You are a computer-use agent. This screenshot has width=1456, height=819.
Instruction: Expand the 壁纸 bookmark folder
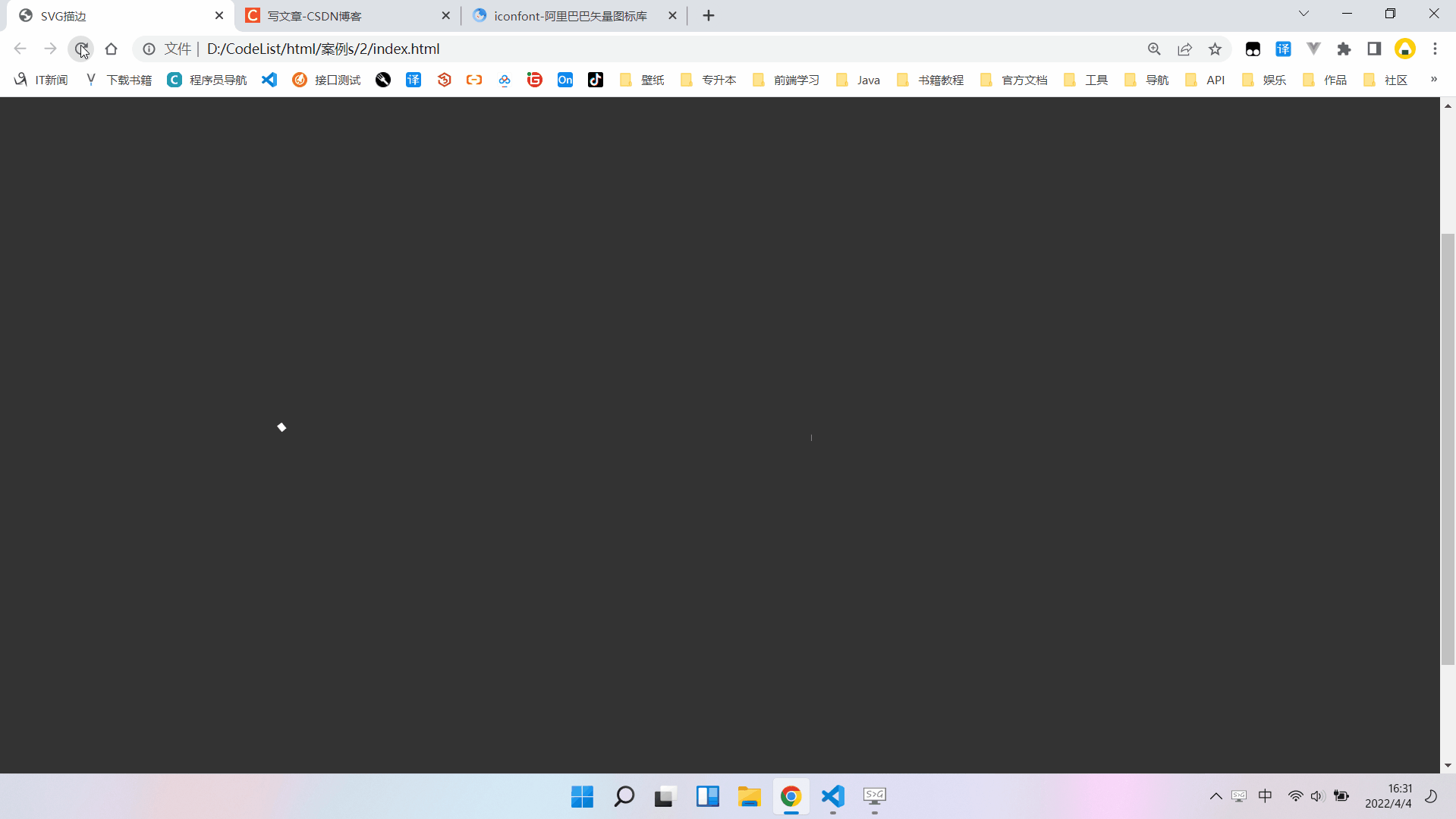642,80
